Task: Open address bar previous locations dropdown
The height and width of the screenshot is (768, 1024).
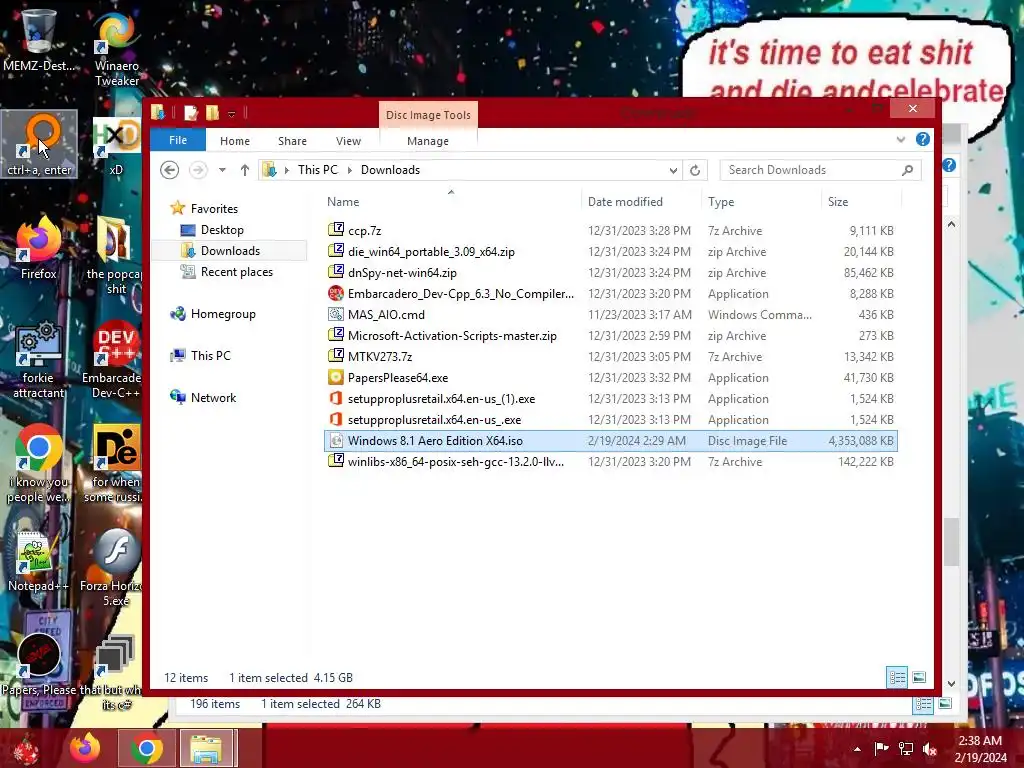Action: coord(673,170)
